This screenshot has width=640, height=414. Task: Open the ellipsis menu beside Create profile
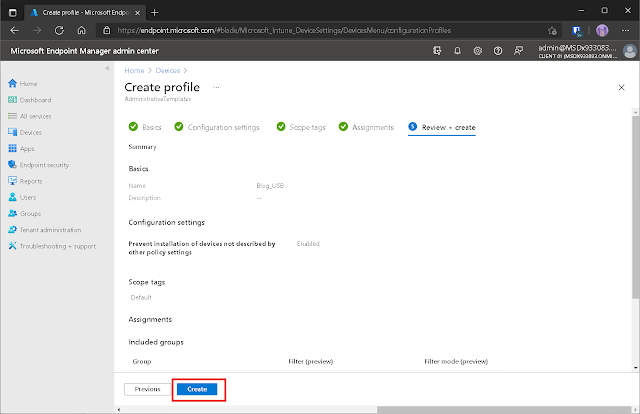tap(216, 87)
